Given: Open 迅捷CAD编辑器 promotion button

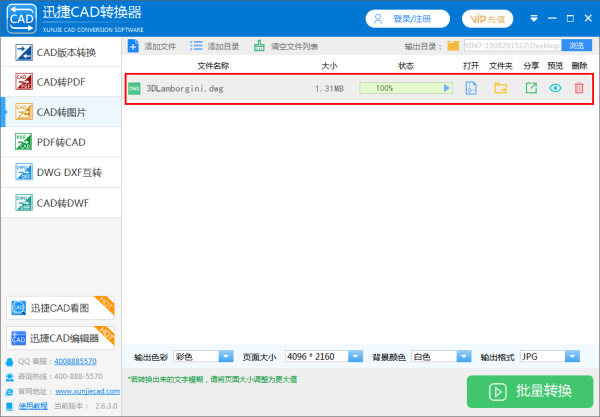Looking at the screenshot, I should point(60,338).
